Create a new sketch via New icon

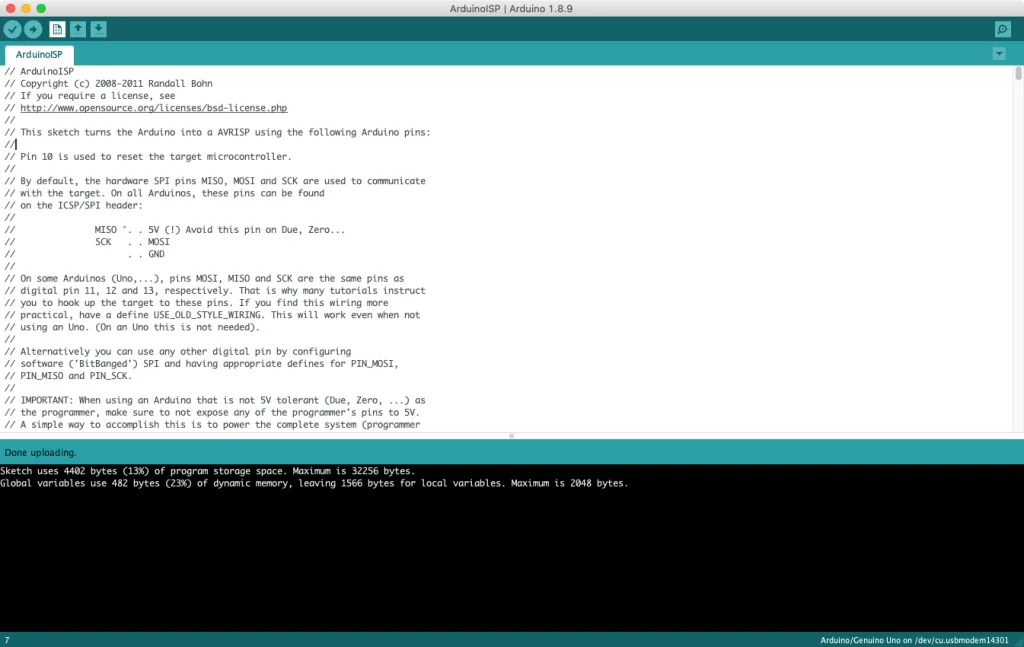(57, 30)
